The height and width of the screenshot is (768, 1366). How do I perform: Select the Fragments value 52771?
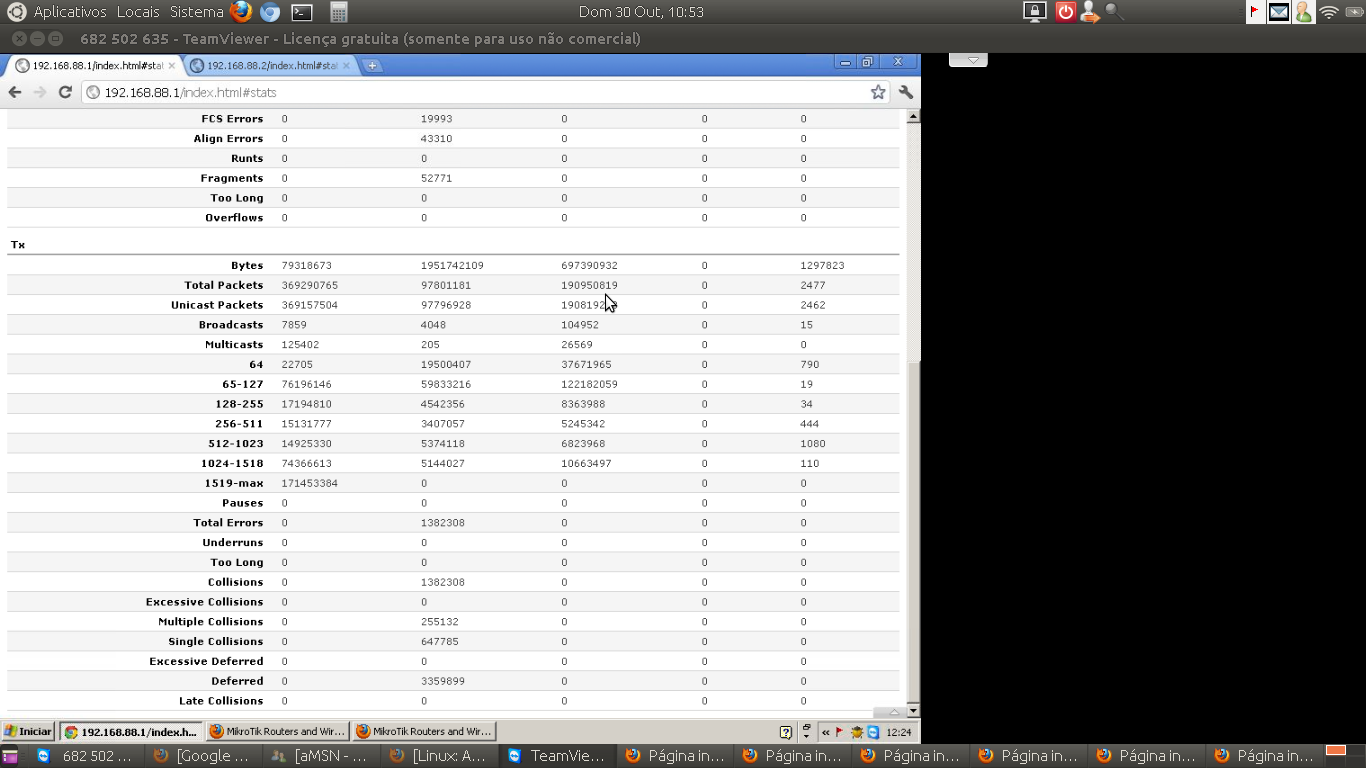[x=437, y=178]
